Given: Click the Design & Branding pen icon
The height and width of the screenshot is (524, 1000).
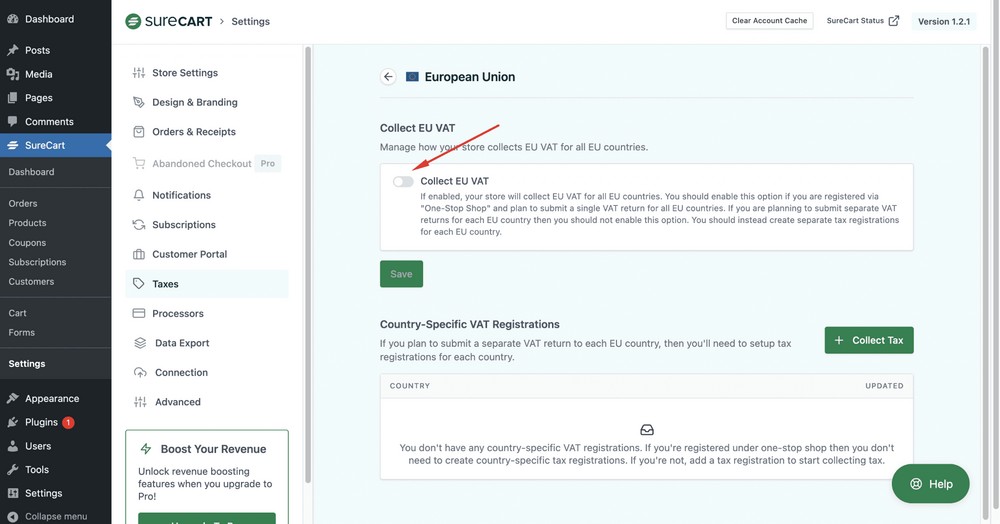Looking at the screenshot, I should coord(138,102).
